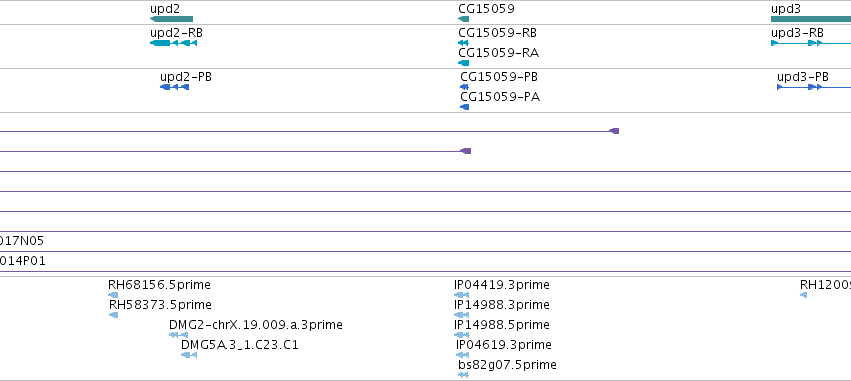Select the CG15059-PA protein label
This screenshot has height=381, width=851.
[x=500, y=97]
